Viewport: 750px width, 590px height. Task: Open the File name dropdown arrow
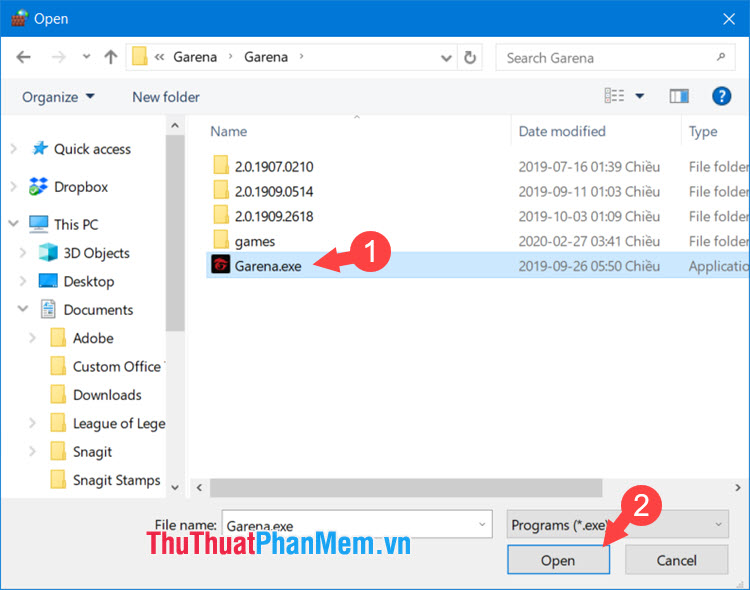click(x=482, y=524)
